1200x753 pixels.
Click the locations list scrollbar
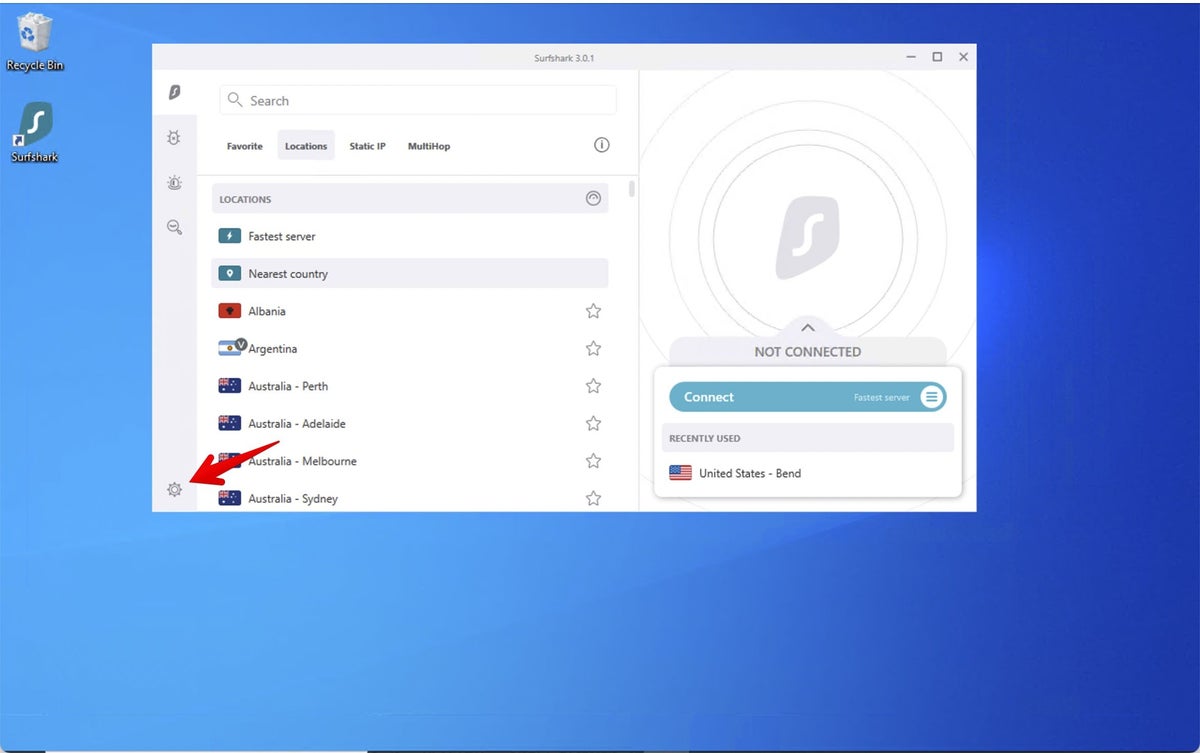pos(631,188)
